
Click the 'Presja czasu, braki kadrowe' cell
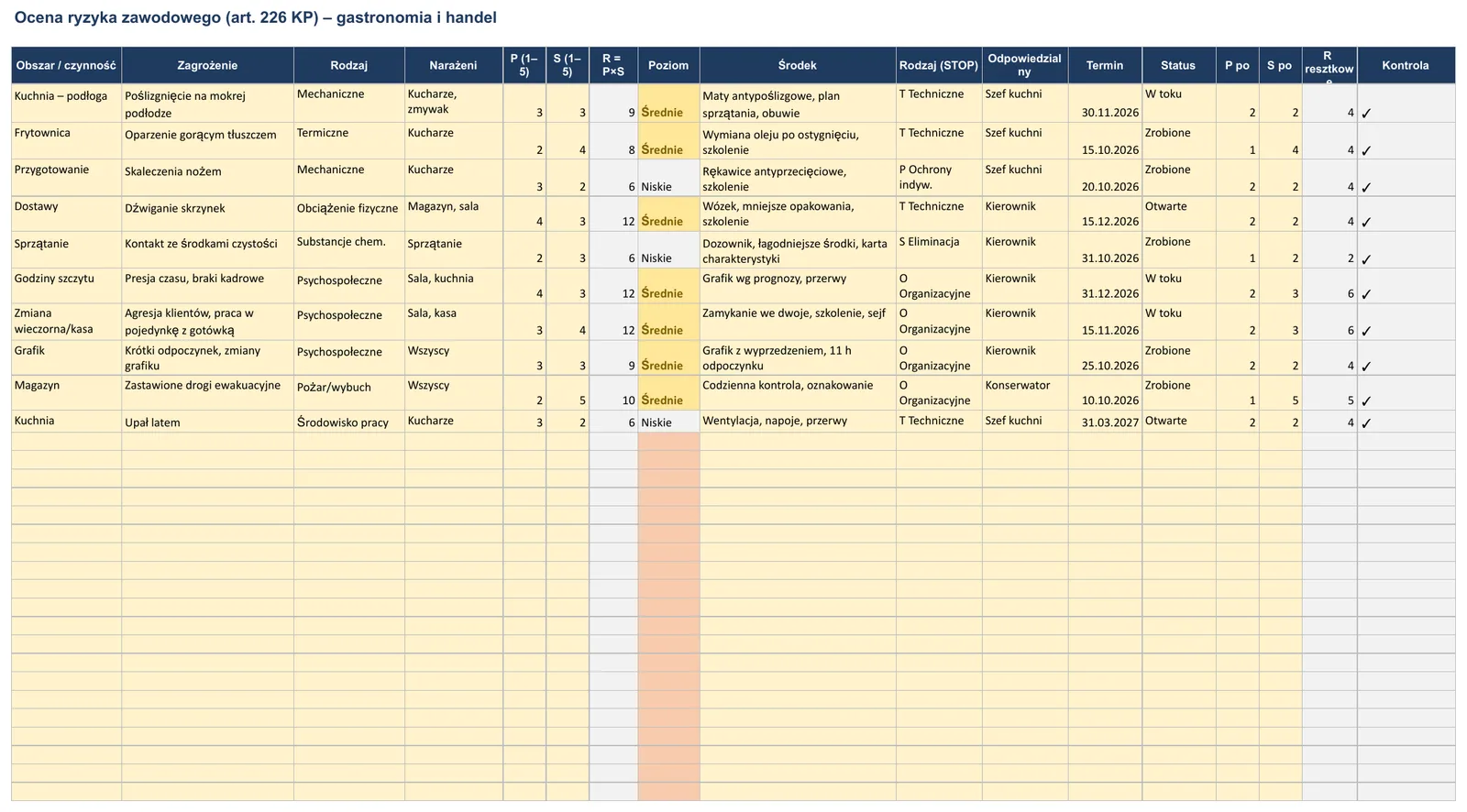pos(207,286)
